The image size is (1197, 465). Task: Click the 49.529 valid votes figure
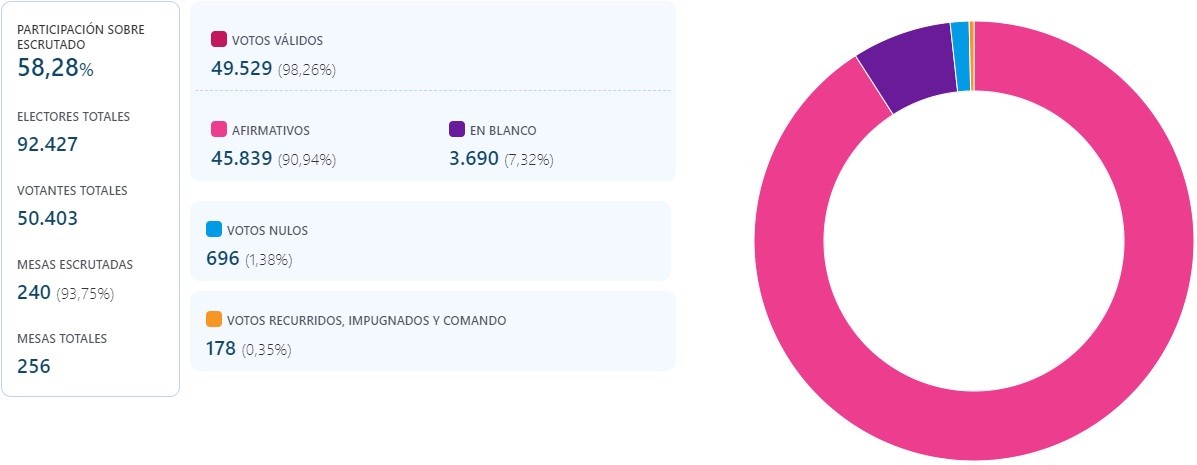pos(241,69)
